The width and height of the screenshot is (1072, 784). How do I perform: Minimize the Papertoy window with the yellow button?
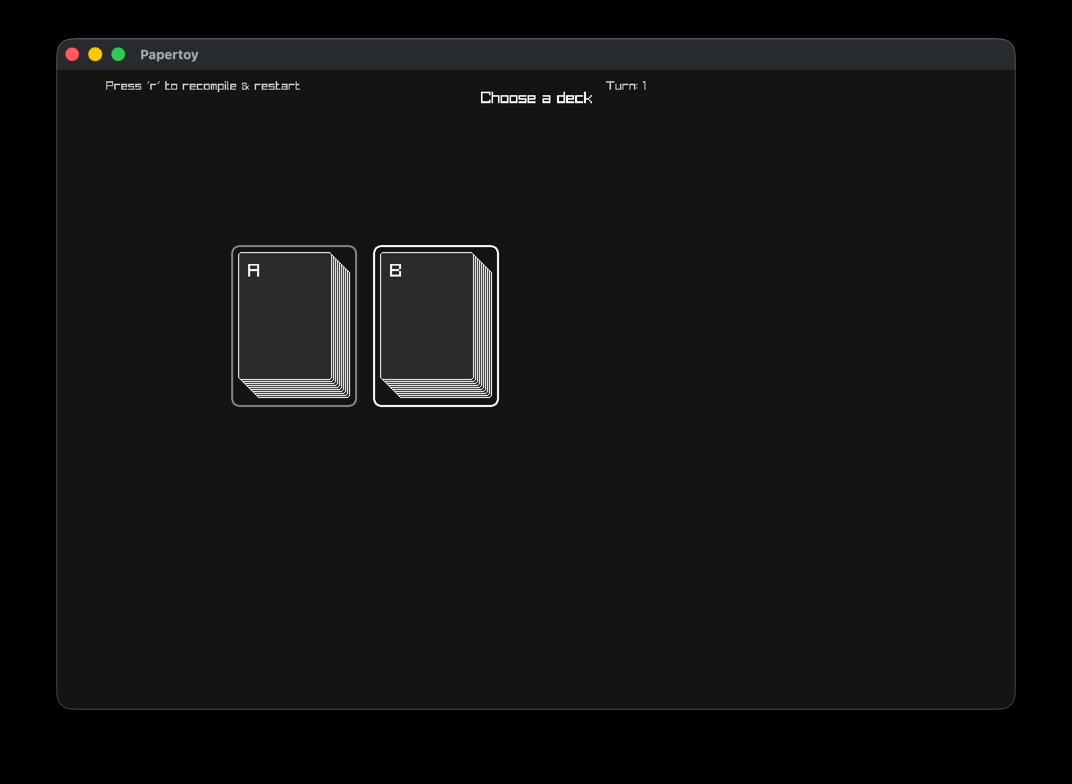(x=95, y=54)
